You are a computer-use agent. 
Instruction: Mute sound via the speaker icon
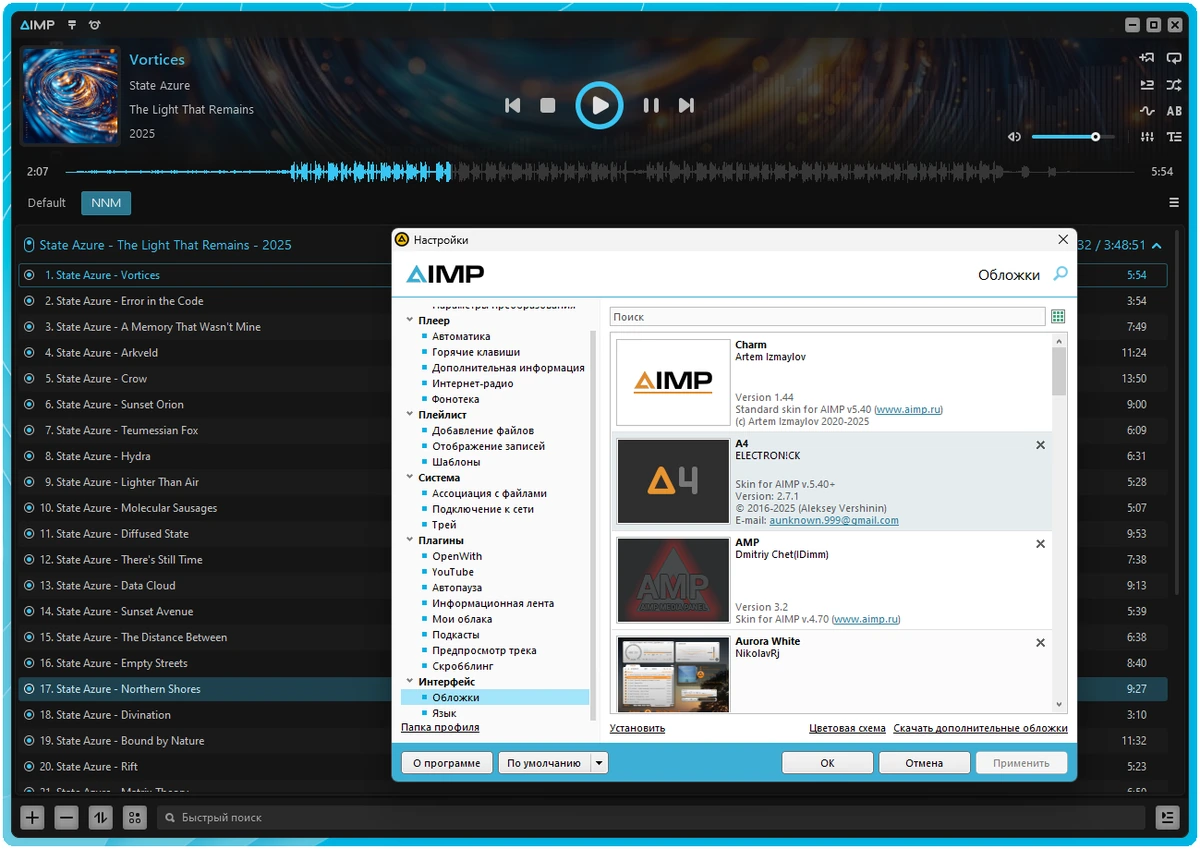coord(1014,137)
